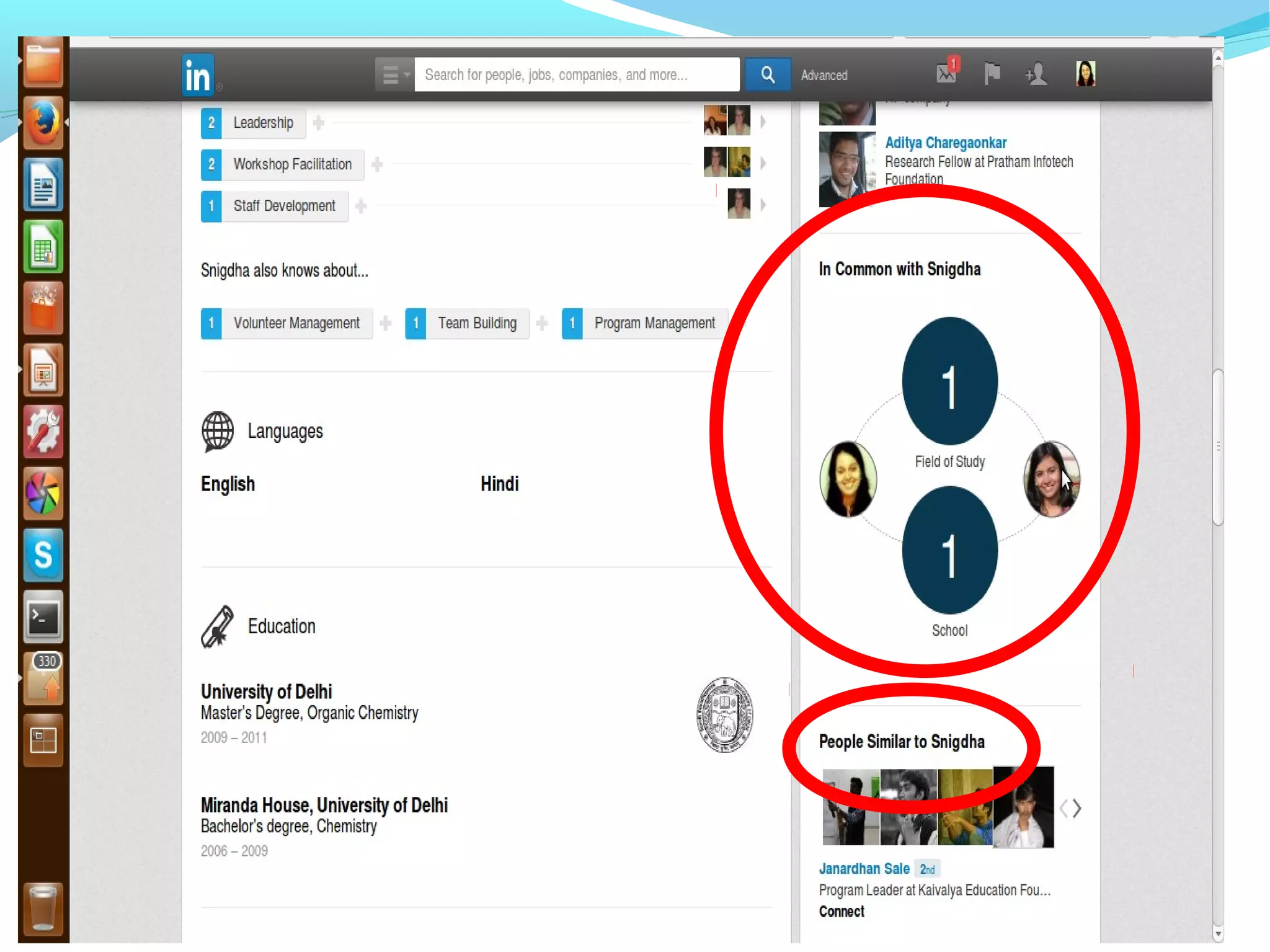This screenshot has height=952, width=1270.
Task: Endorse Workshop Facilitation via plus icon
Action: (x=377, y=164)
